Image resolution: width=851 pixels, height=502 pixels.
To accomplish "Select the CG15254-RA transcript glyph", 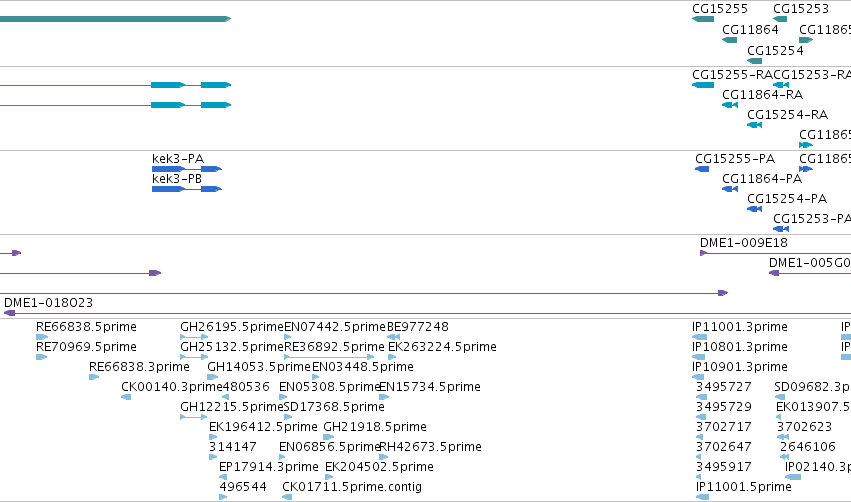I will pos(754,125).
